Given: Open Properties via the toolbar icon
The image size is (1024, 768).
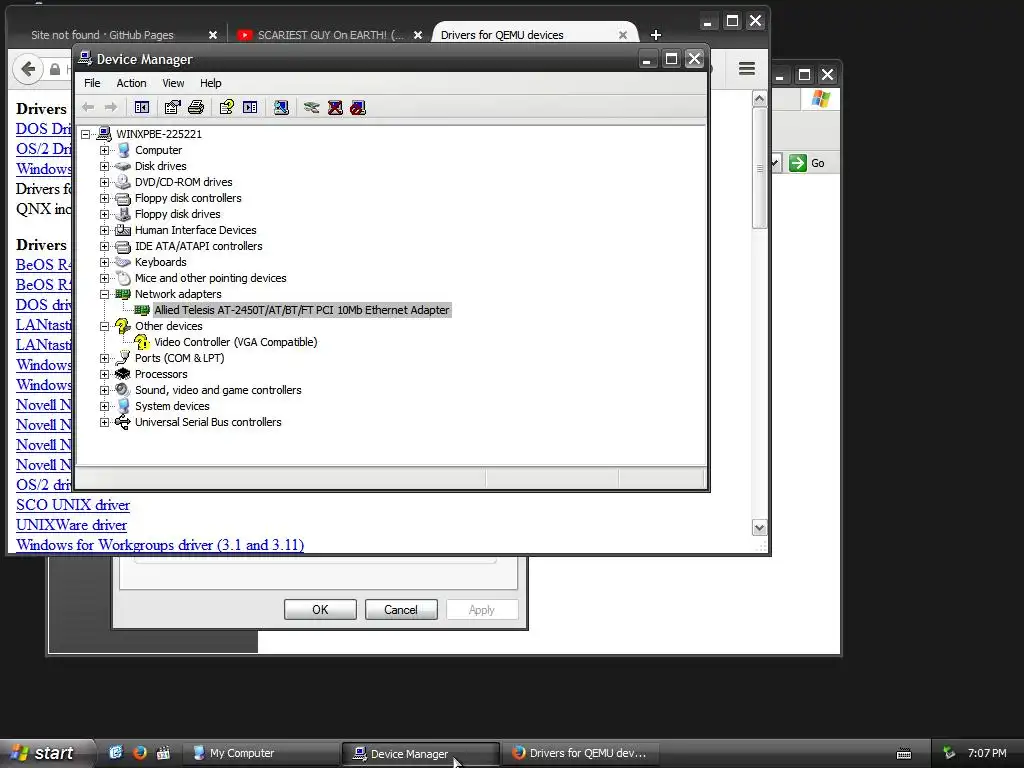Looking at the screenshot, I should coord(172,107).
